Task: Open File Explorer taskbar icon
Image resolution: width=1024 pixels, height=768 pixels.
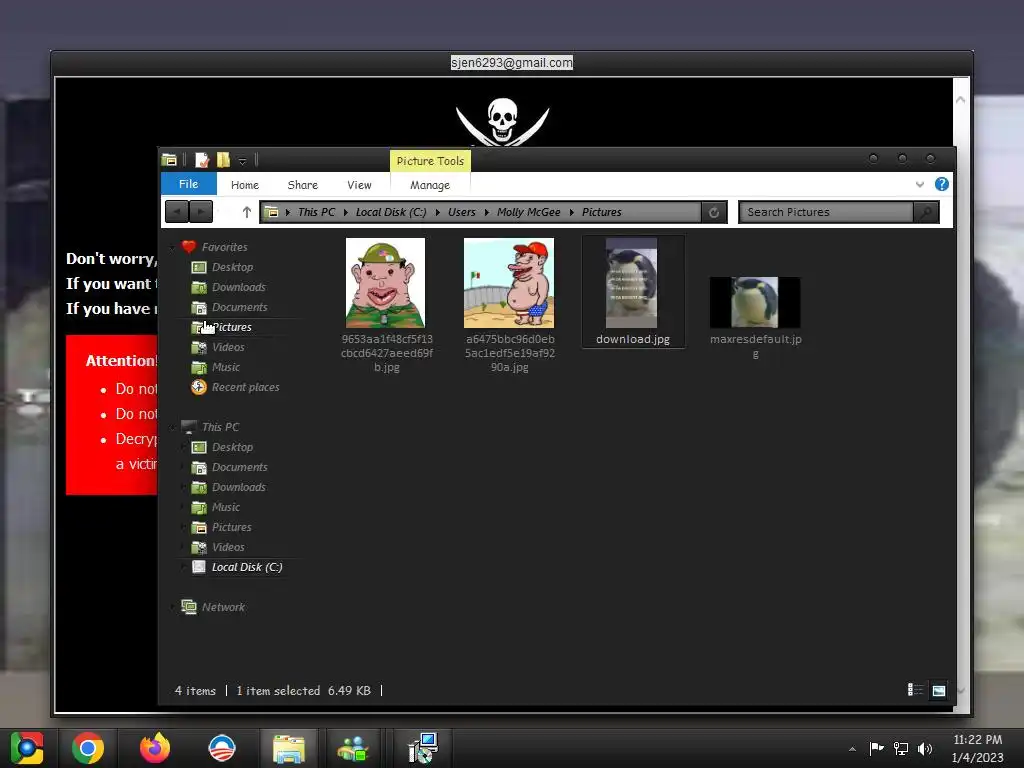Action: point(289,748)
